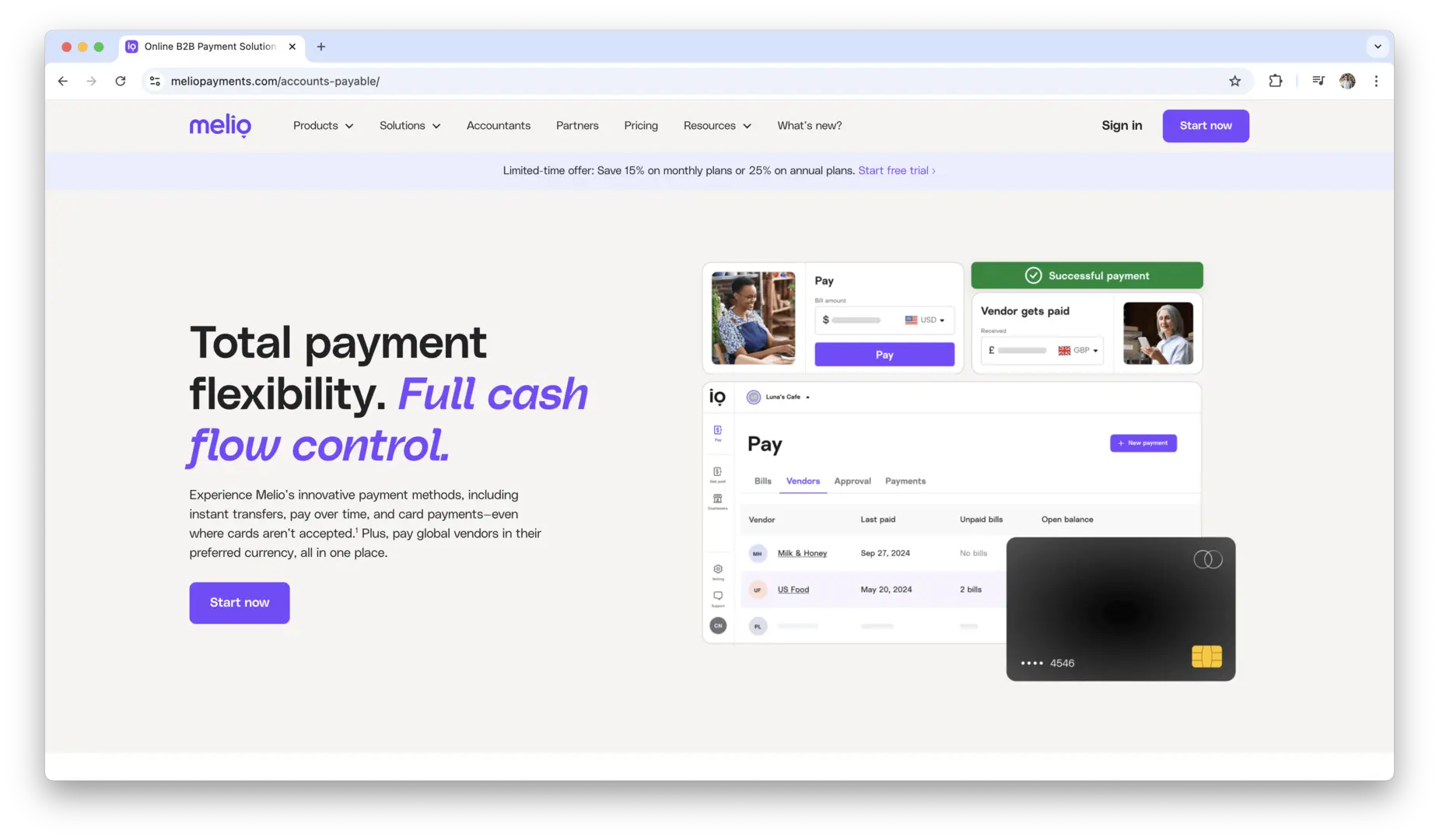Click the card number ending 4546
This screenshot has width=1439, height=840.
(x=1048, y=663)
